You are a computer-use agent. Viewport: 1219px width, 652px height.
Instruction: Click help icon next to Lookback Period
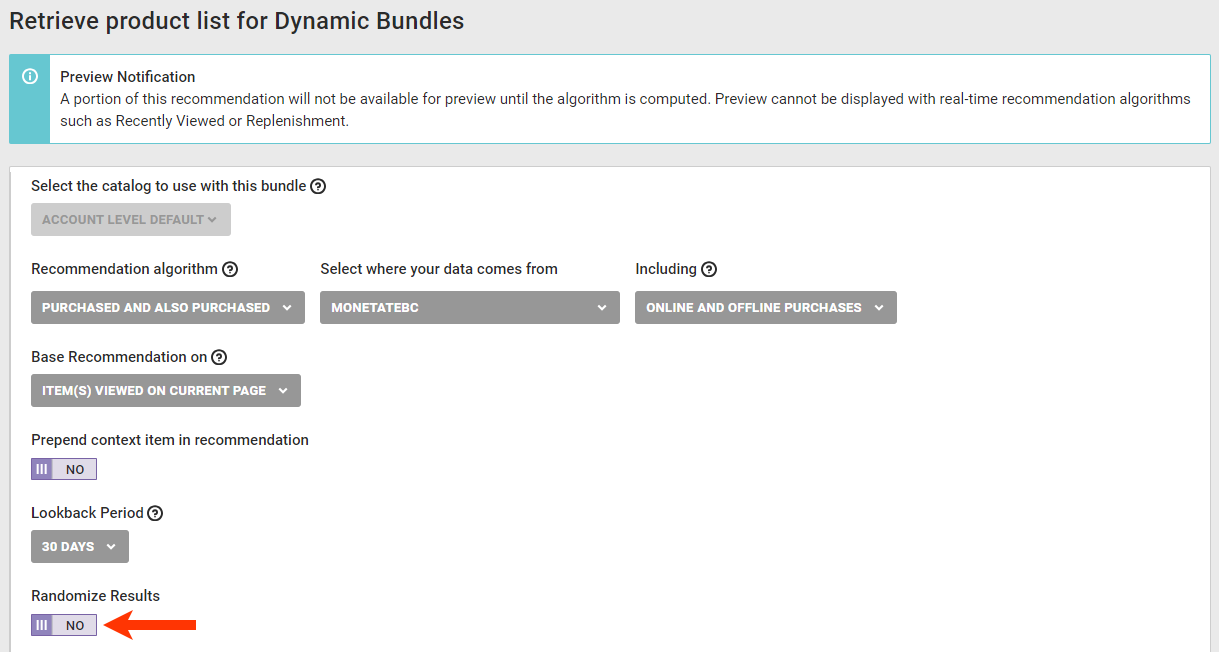(x=155, y=513)
